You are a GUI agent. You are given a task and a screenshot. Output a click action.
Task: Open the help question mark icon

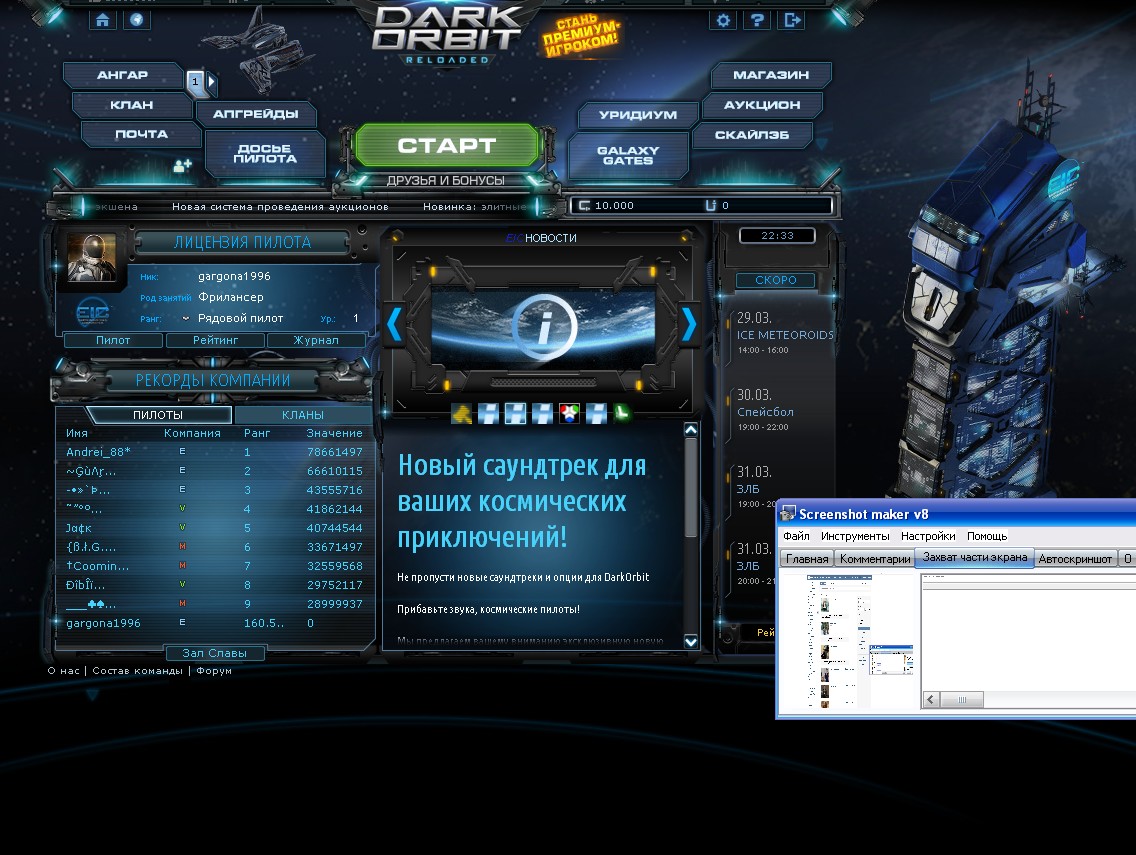click(757, 20)
